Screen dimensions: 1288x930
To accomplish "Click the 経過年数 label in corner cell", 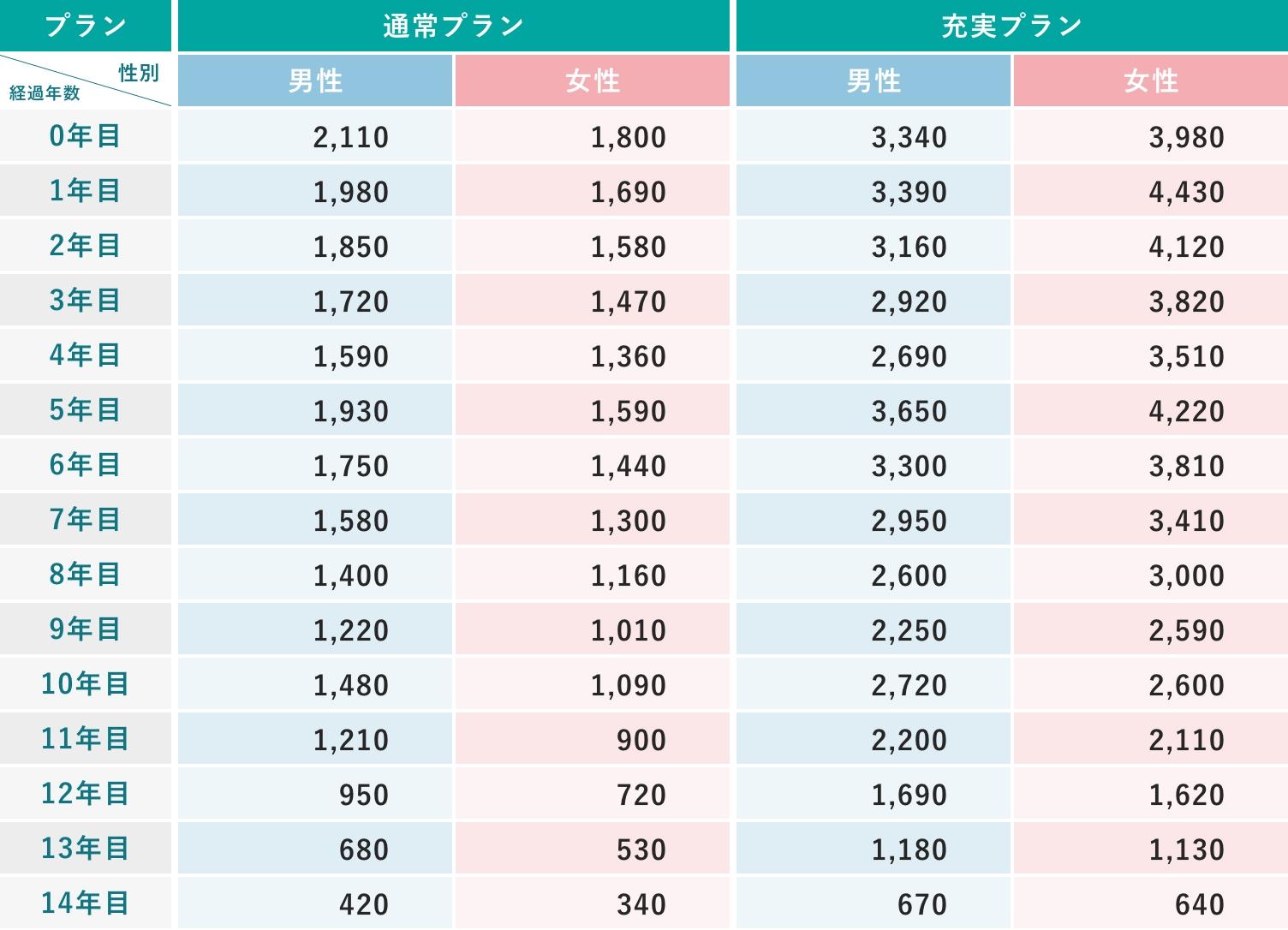I will (45, 93).
